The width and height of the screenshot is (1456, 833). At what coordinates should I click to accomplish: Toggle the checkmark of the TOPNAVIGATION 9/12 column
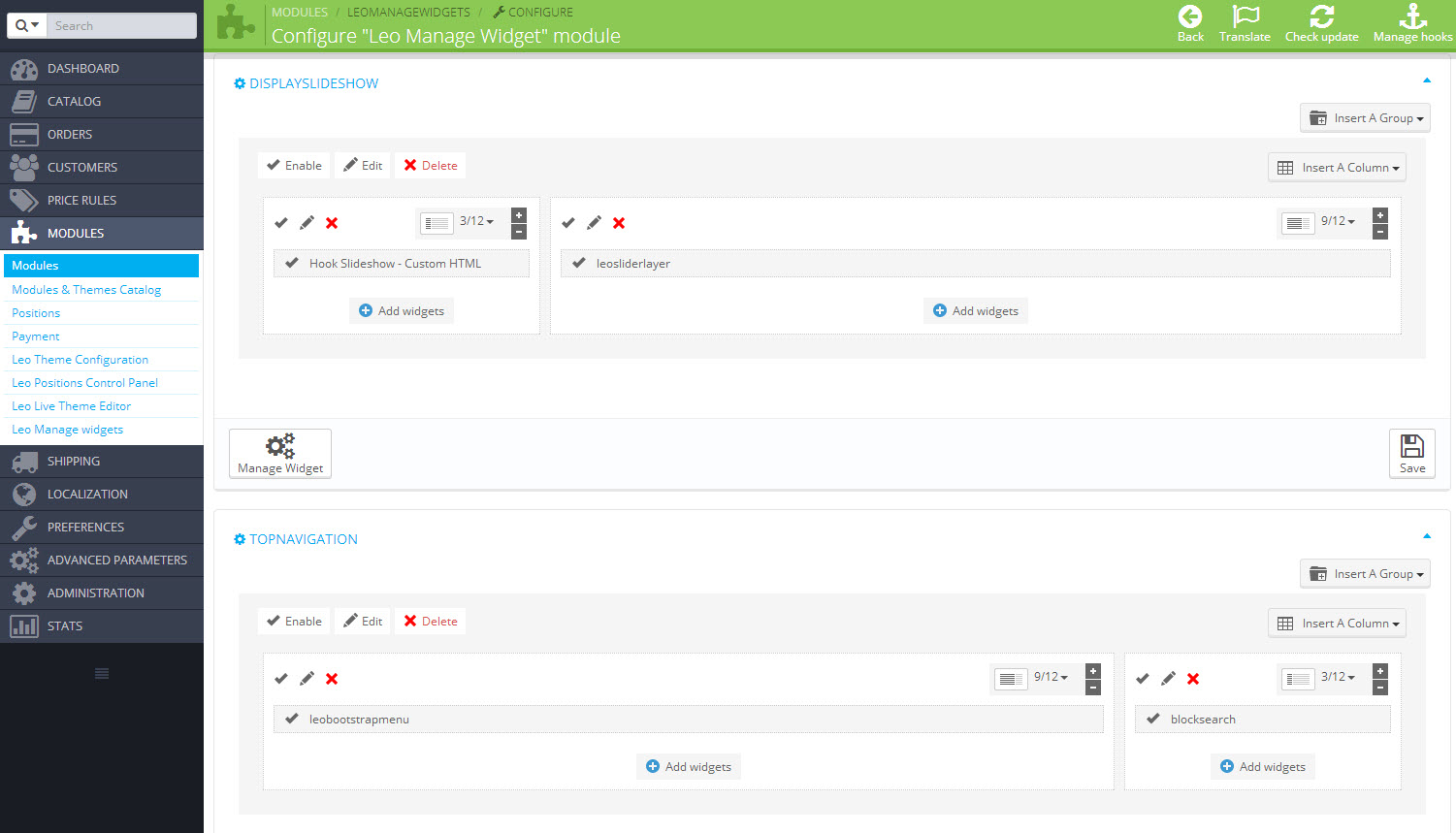coord(281,679)
